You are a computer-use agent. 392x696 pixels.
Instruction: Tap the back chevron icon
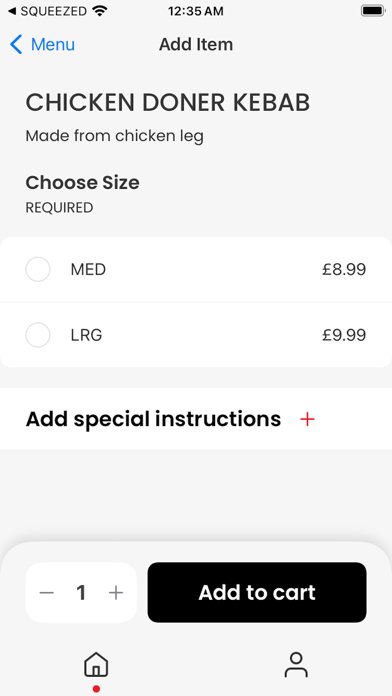click(x=16, y=45)
